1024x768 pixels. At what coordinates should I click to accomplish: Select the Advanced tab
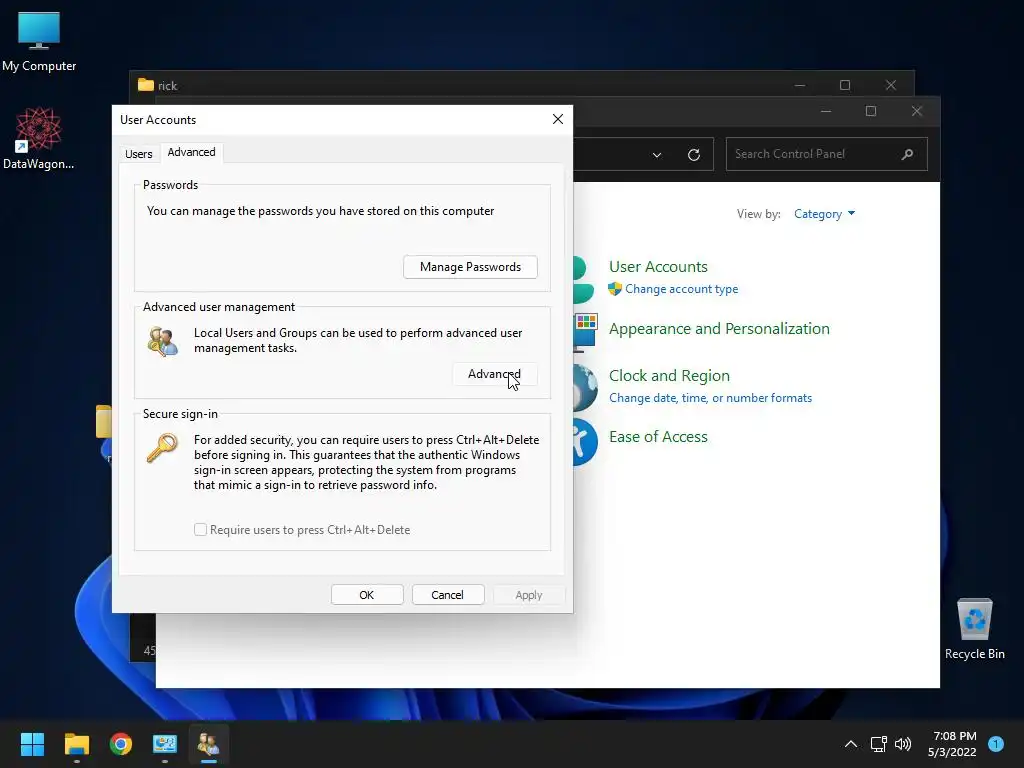coord(191,152)
